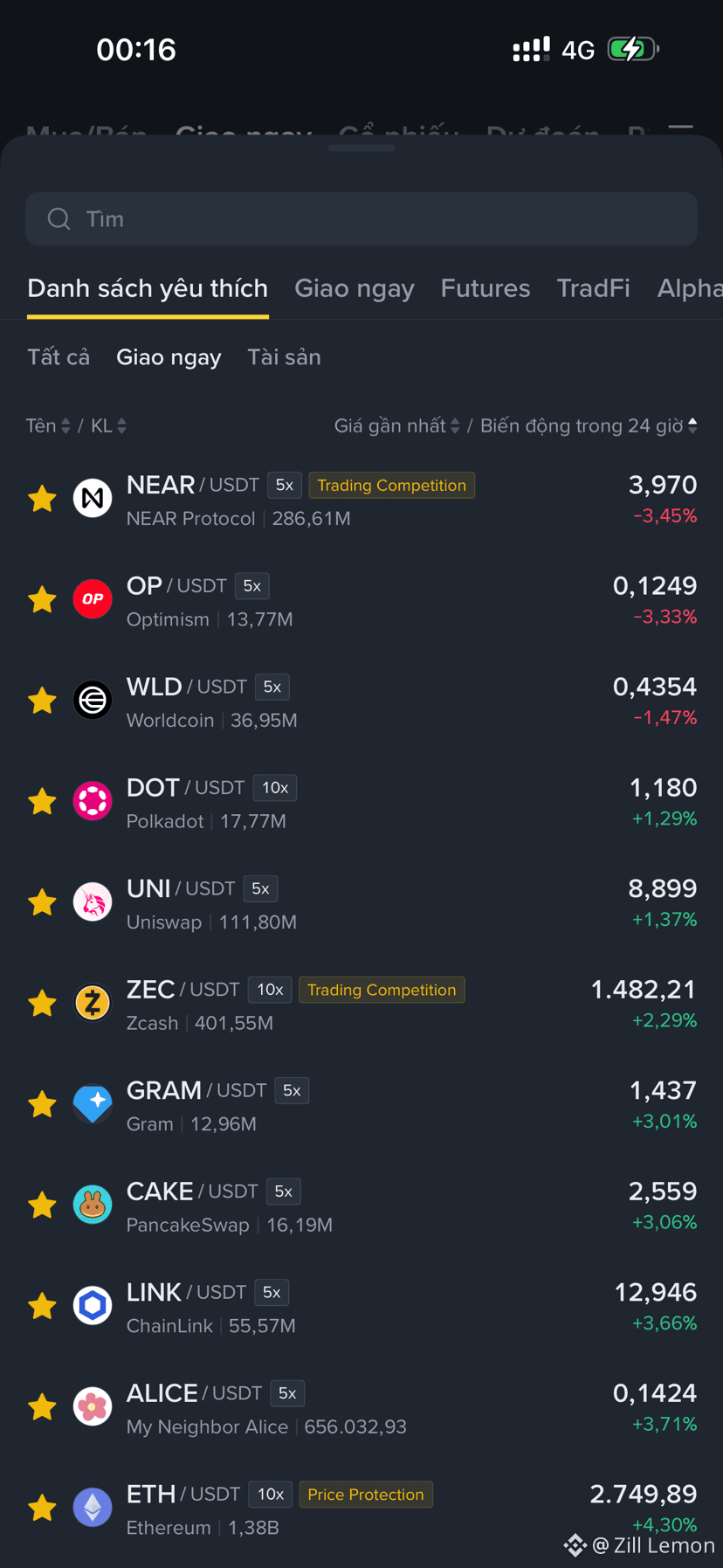Open the TradFi tab
This screenshot has height=1568, width=723.
pyautogui.click(x=594, y=288)
